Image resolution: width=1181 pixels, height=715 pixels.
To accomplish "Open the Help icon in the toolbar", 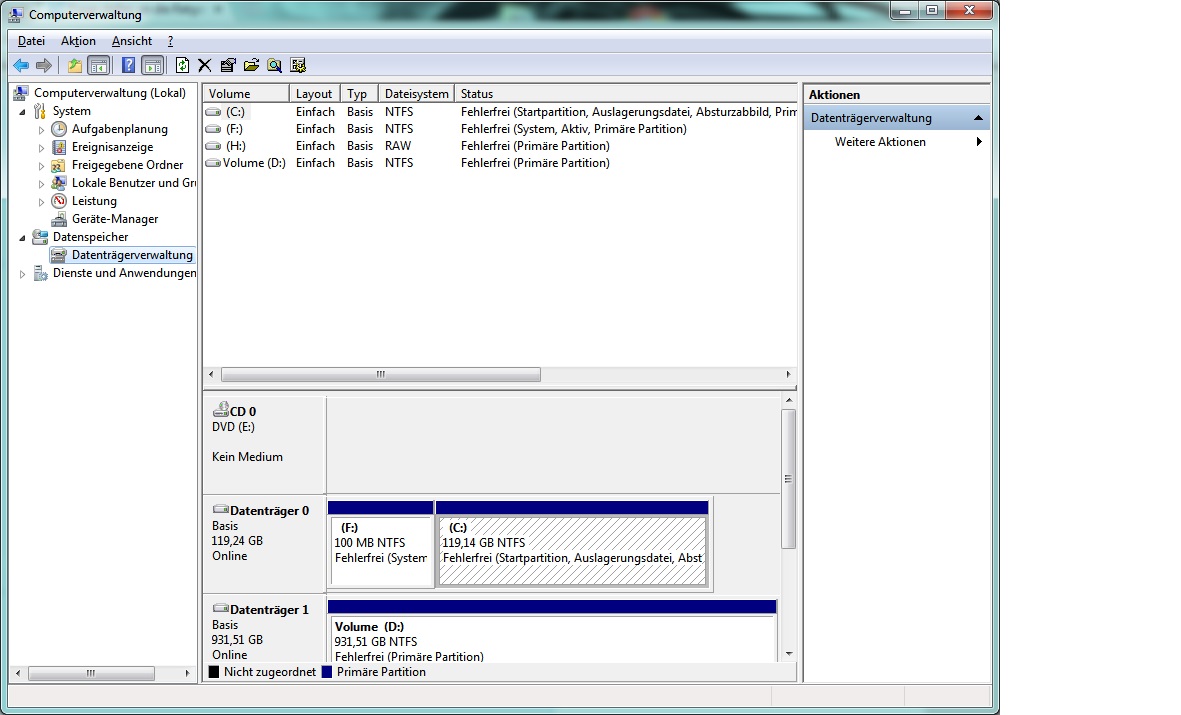I will (127, 65).
